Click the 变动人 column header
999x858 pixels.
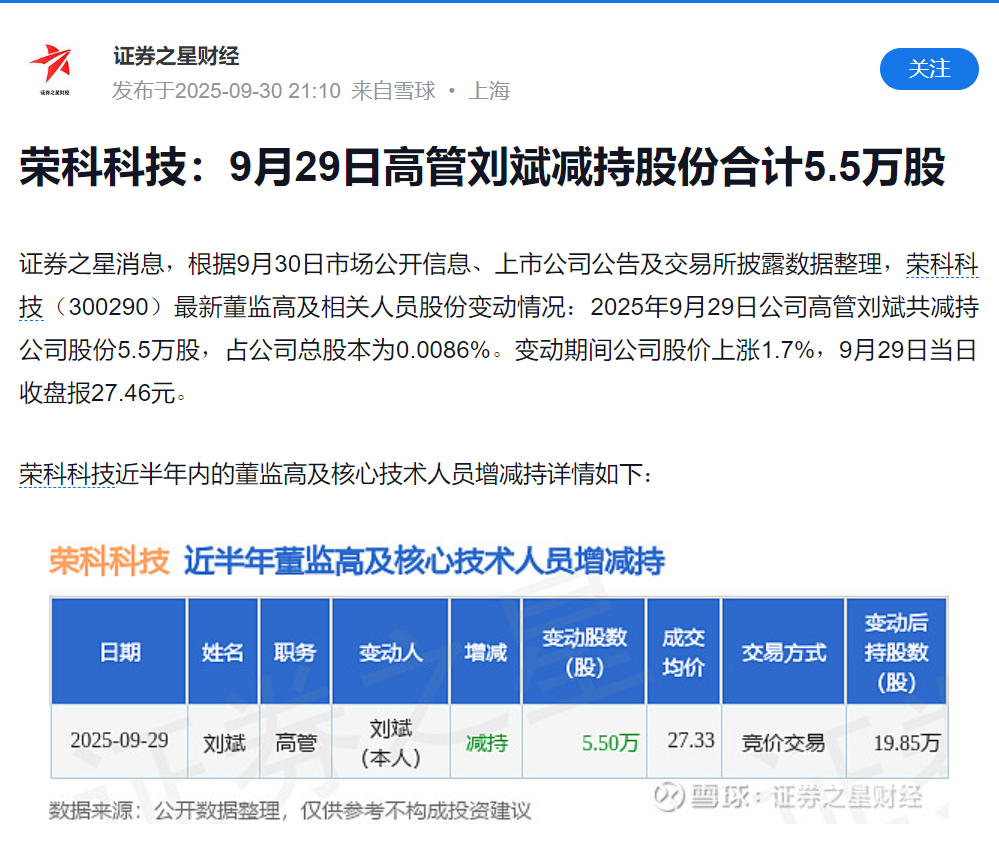tap(391, 652)
